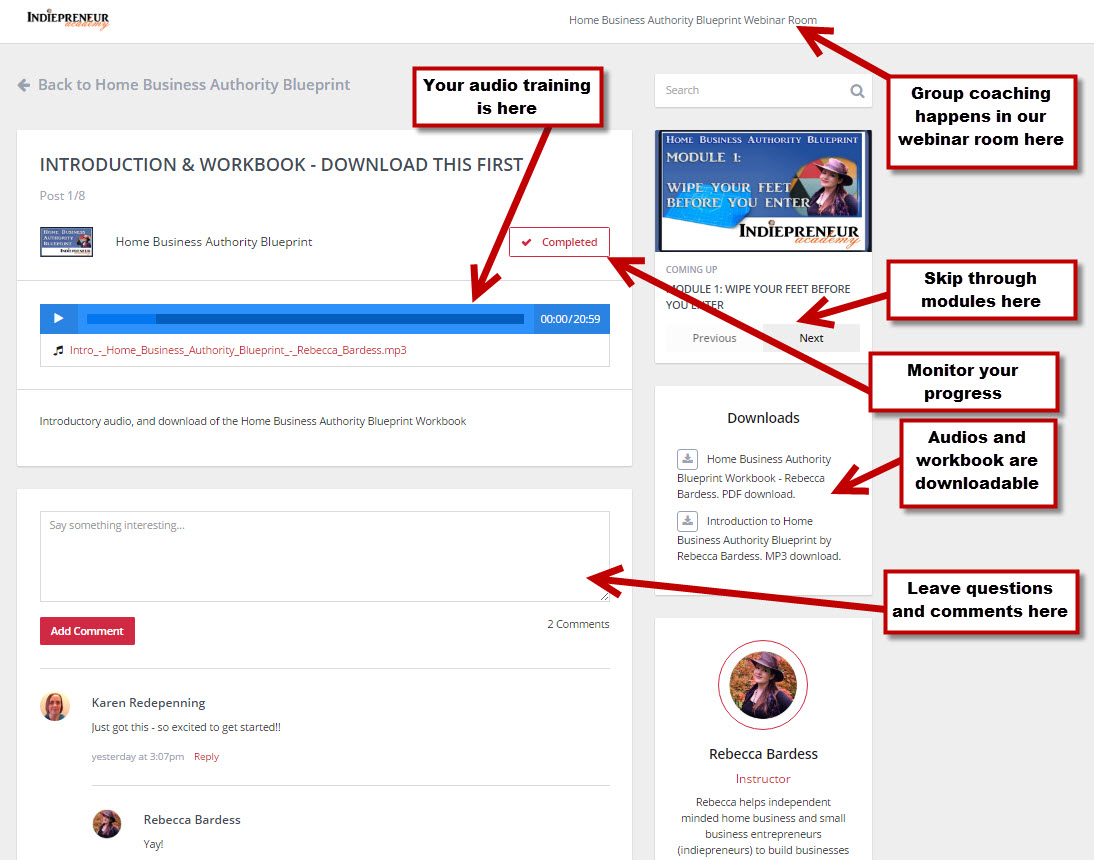Open the Intro Home Business Authority Blueprint mp3 link
Image resolution: width=1094 pixels, height=860 pixels.
pyautogui.click(x=238, y=350)
